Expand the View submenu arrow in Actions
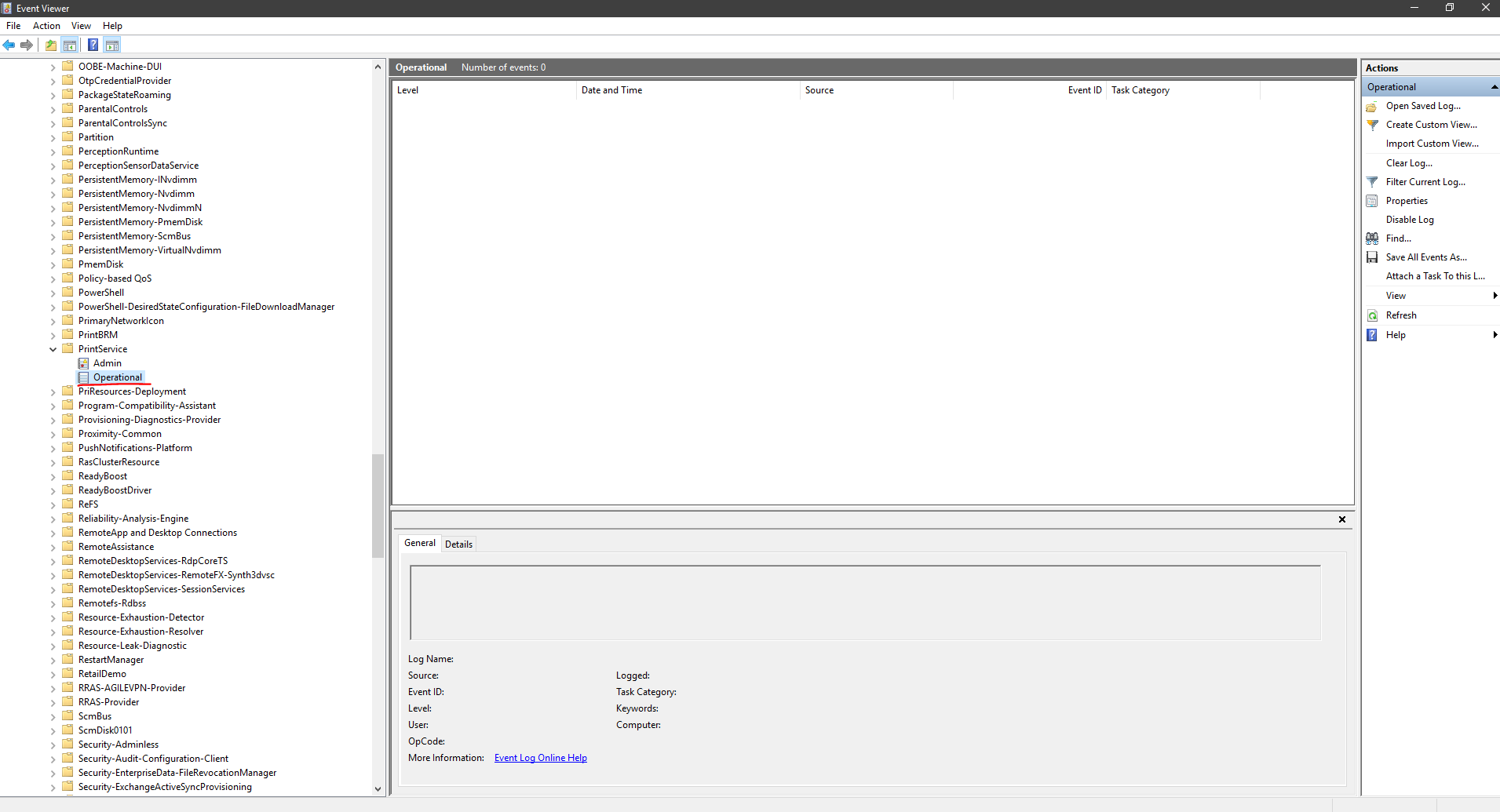The height and width of the screenshot is (812, 1500). click(x=1495, y=296)
